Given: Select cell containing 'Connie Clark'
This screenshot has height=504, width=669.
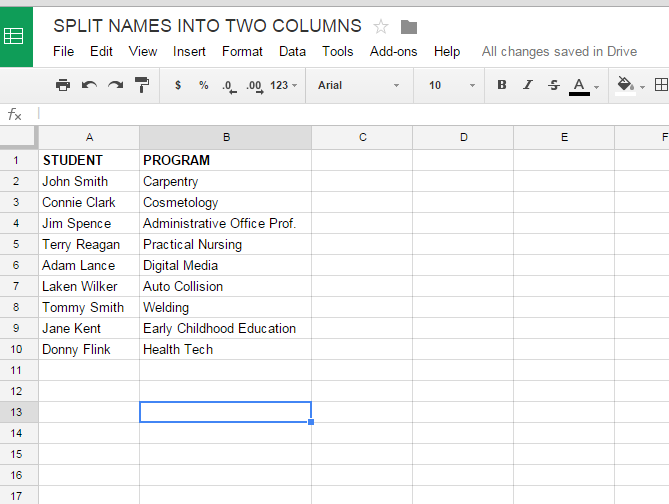Looking at the screenshot, I should tap(89, 202).
